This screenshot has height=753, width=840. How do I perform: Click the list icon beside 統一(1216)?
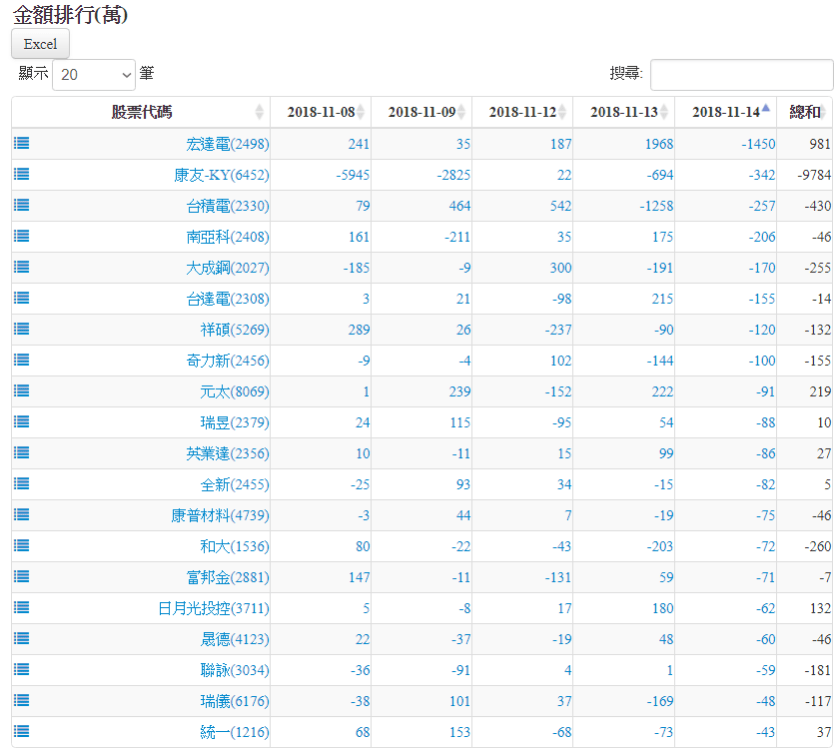pyautogui.click(x=21, y=732)
